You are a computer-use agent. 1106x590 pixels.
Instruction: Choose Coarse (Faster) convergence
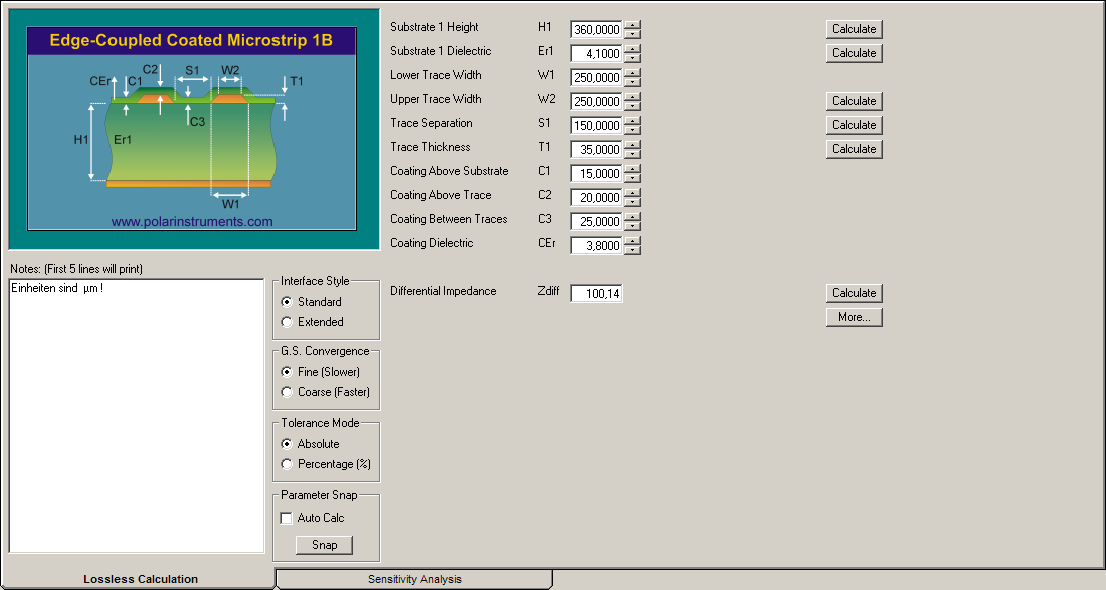click(x=287, y=392)
